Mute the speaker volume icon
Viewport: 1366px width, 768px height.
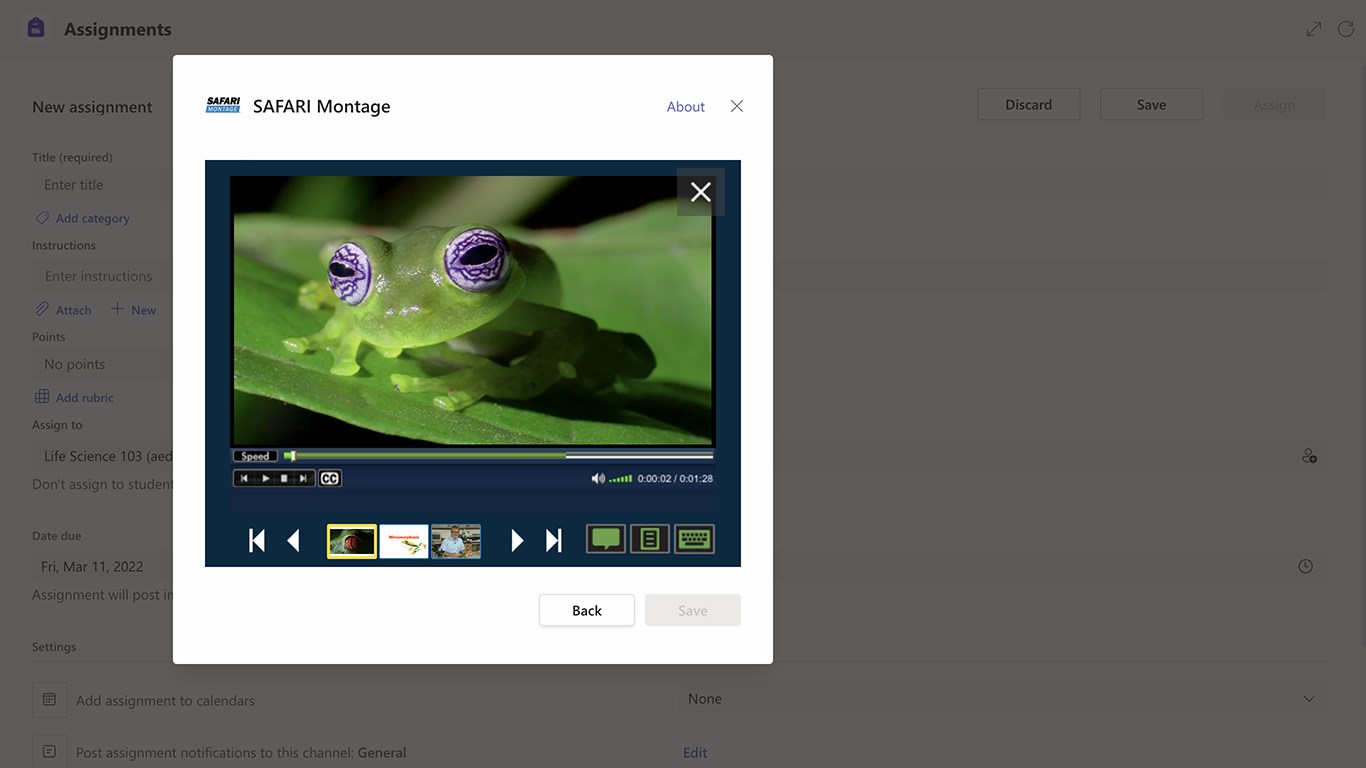pos(598,479)
